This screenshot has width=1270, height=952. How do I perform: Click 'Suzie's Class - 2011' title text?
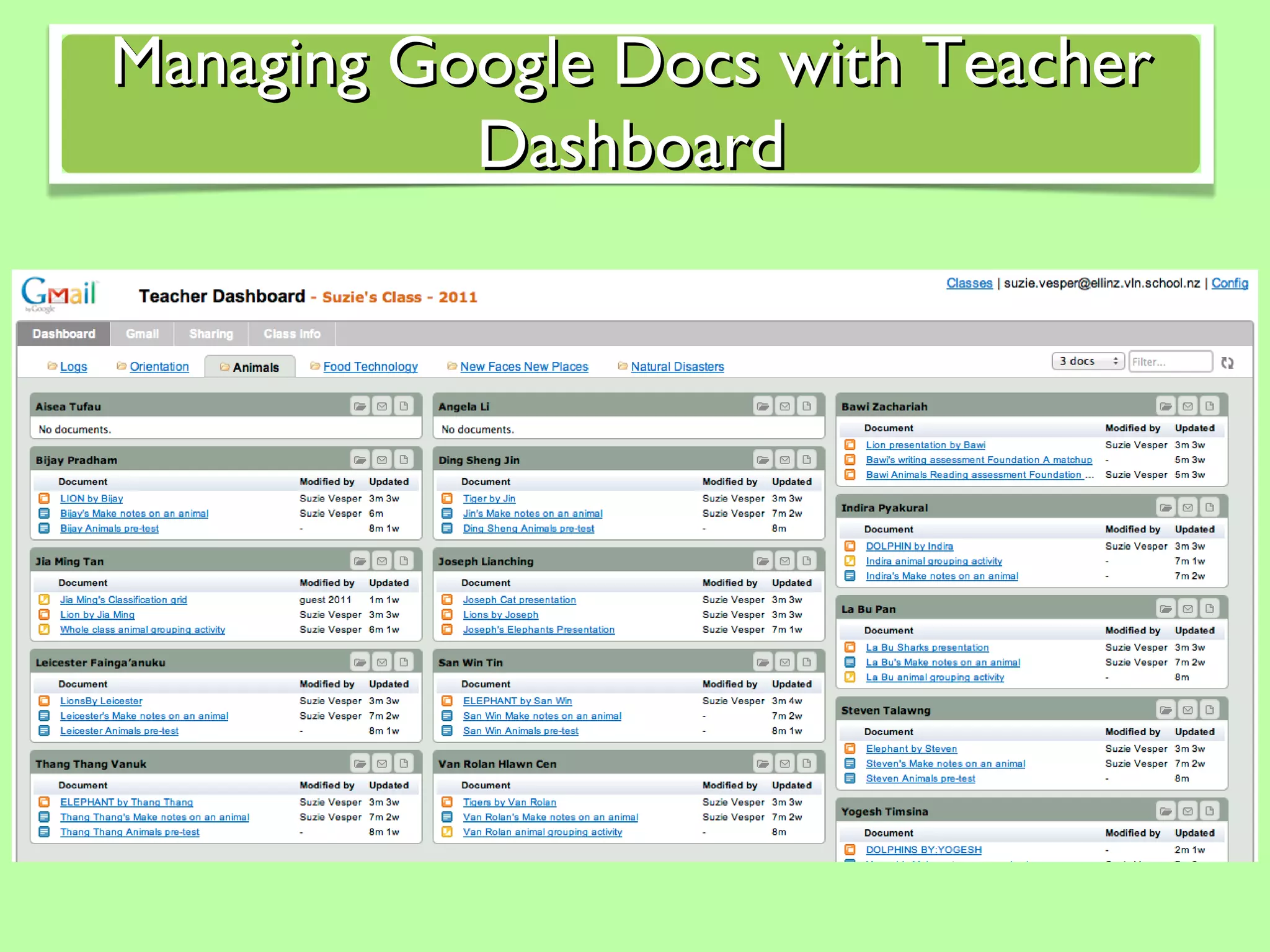(400, 297)
